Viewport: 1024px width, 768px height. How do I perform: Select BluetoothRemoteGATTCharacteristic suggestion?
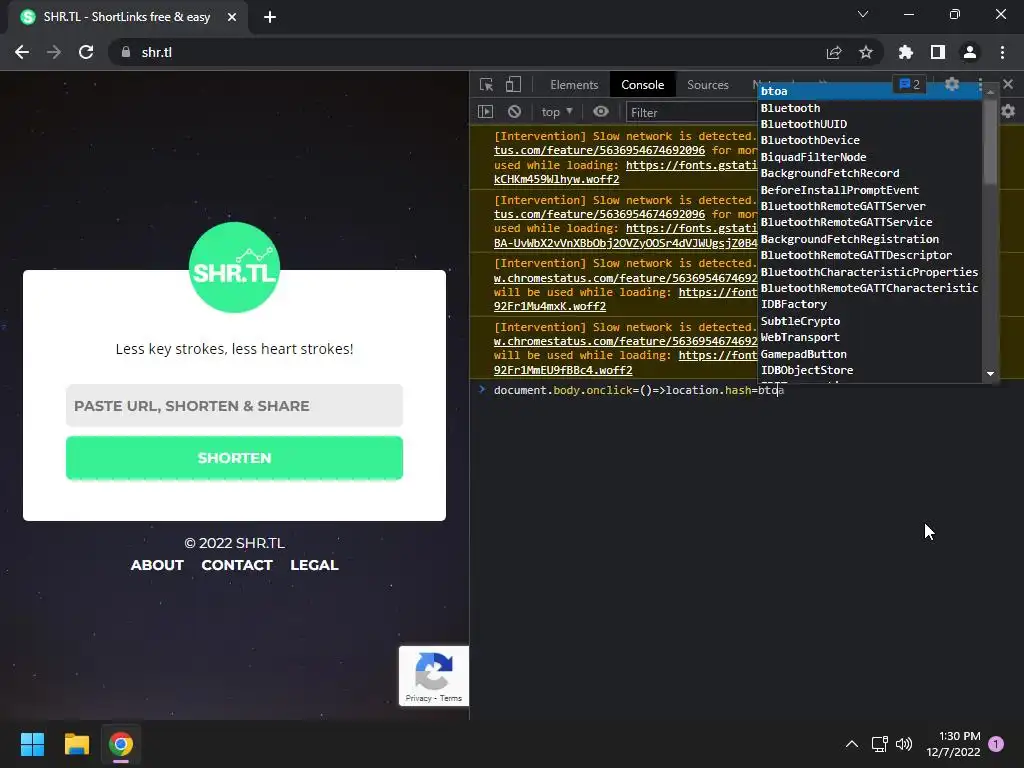pos(869,288)
